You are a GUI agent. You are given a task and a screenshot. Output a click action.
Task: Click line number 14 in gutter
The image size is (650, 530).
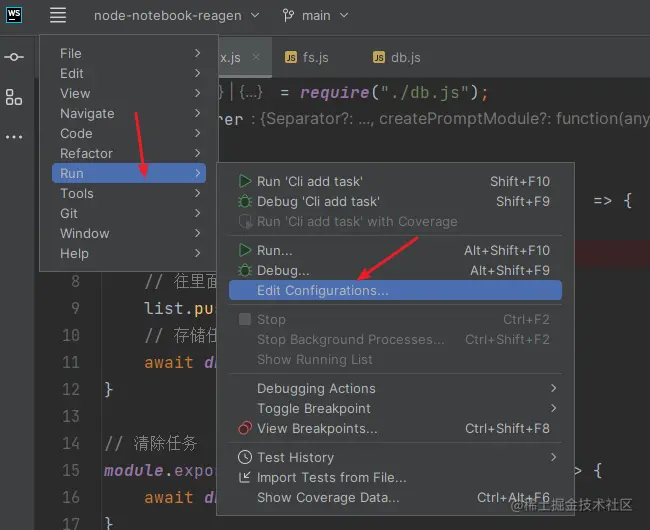71,443
